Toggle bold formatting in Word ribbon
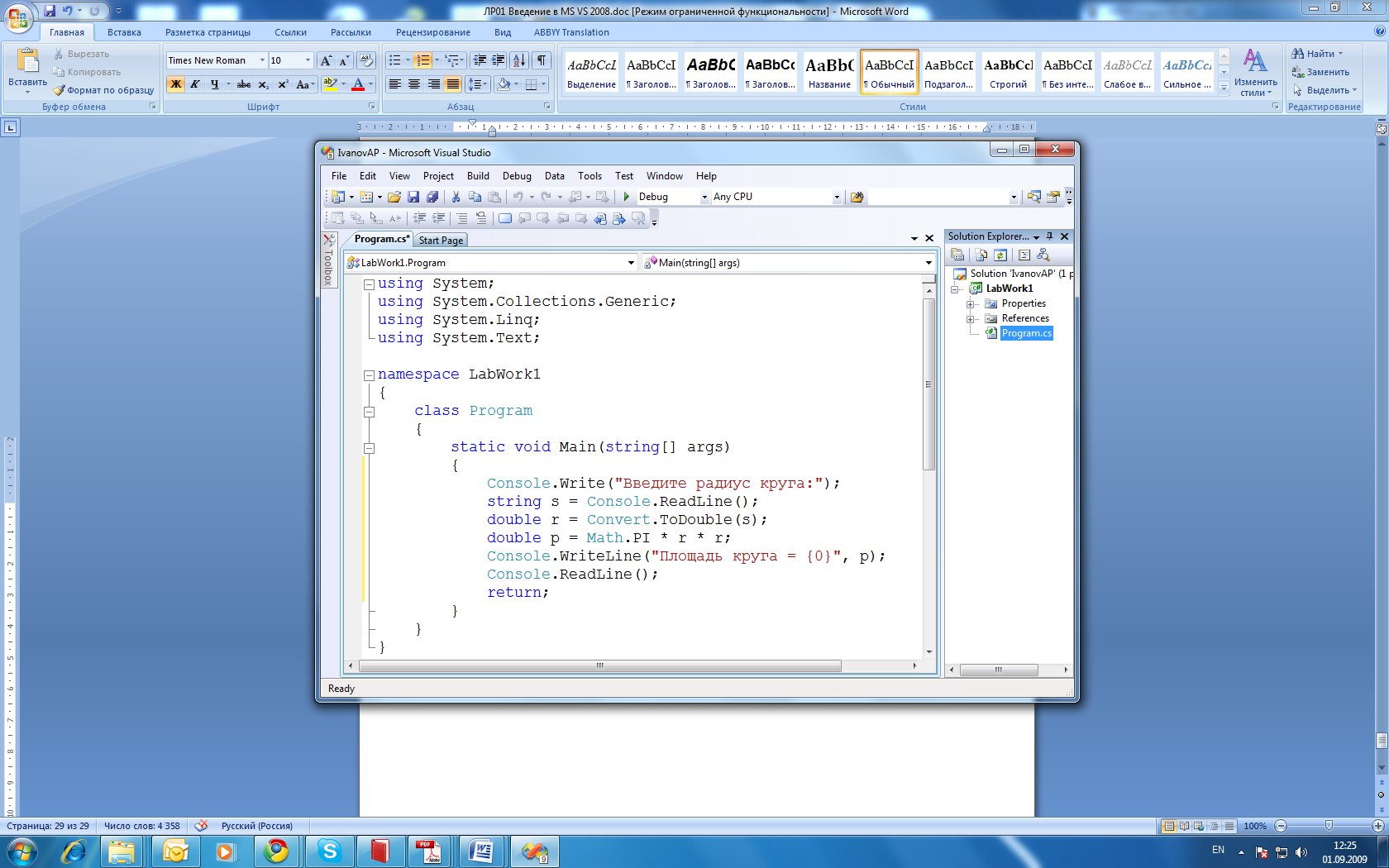The width and height of the screenshot is (1389, 868). click(x=175, y=84)
